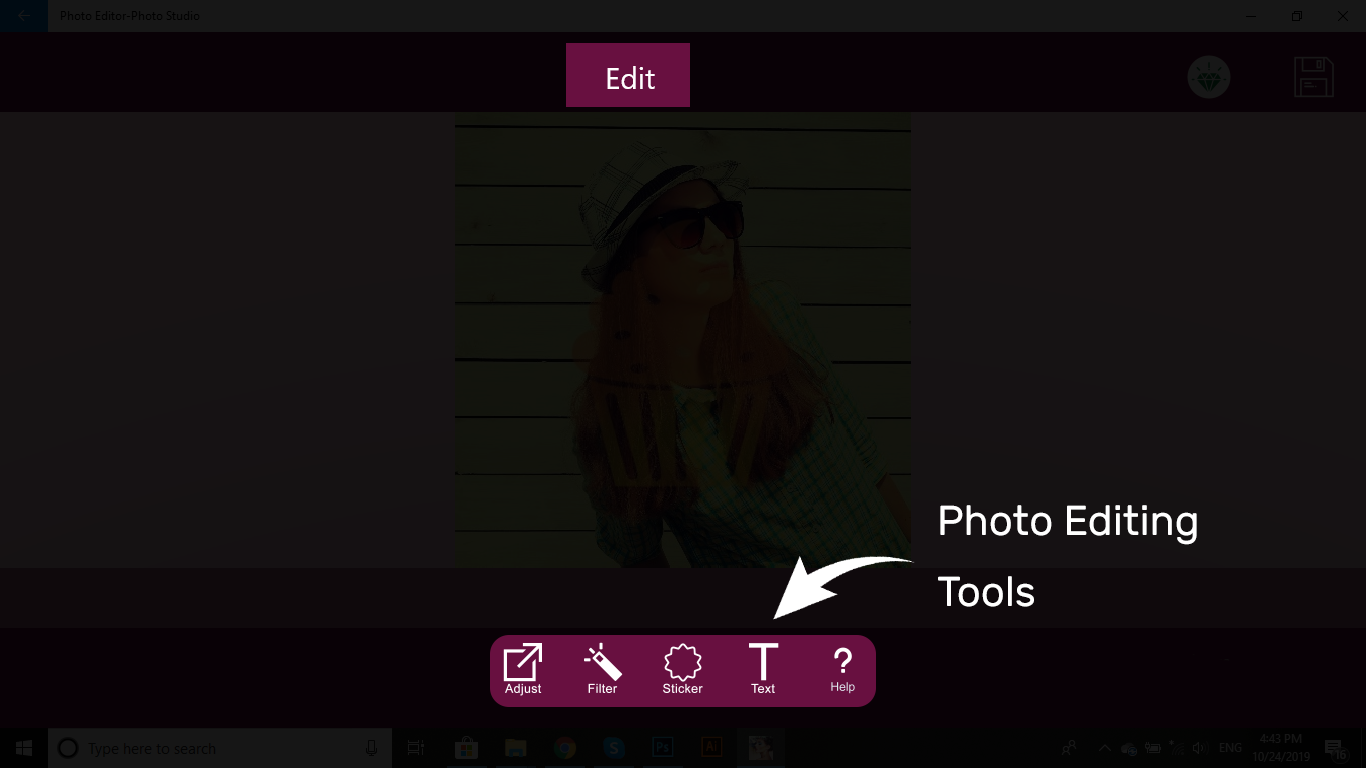Open Help question mark

click(x=843, y=669)
